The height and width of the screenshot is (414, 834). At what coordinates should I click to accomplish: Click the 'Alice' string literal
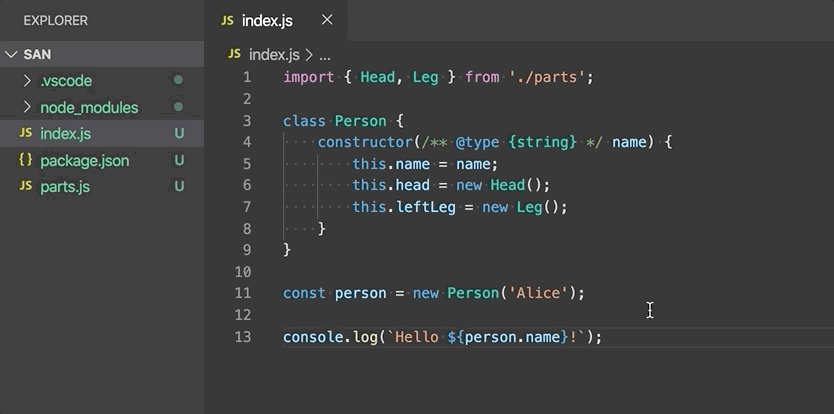(538, 293)
